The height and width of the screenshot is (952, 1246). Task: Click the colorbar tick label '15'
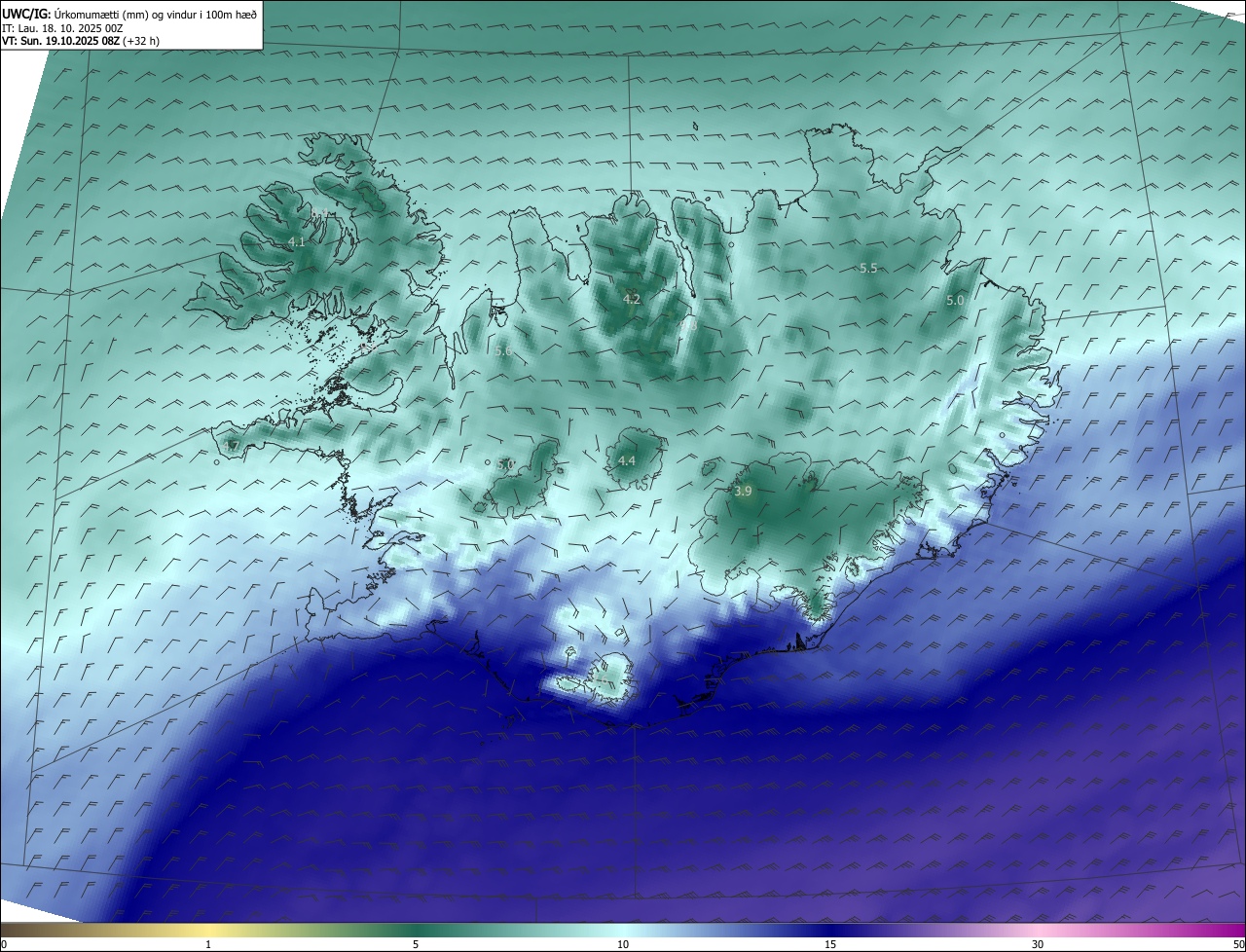(830, 944)
